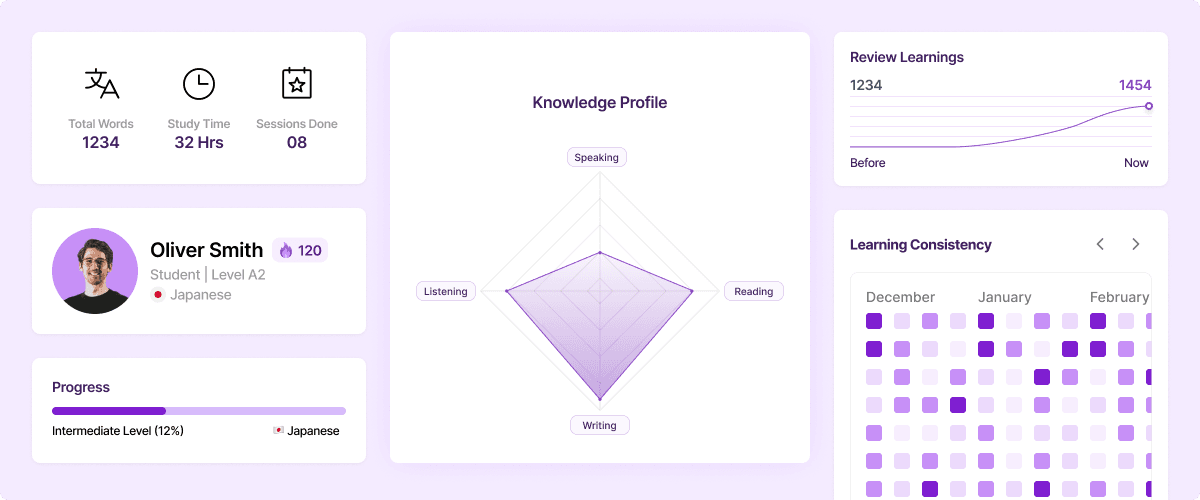
Task: Click the December month heading
Action: (900, 297)
